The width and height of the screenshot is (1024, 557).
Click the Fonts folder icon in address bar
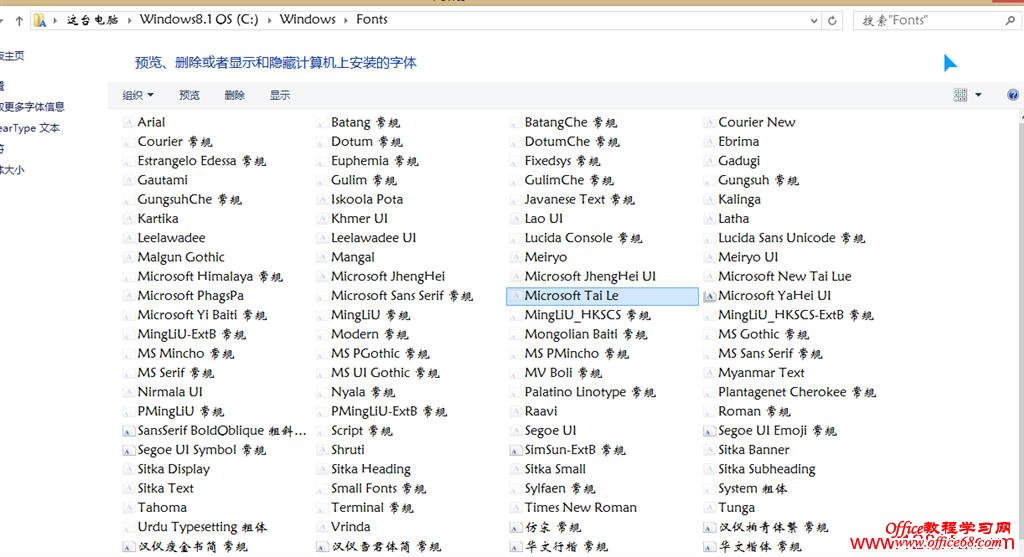tap(40, 20)
